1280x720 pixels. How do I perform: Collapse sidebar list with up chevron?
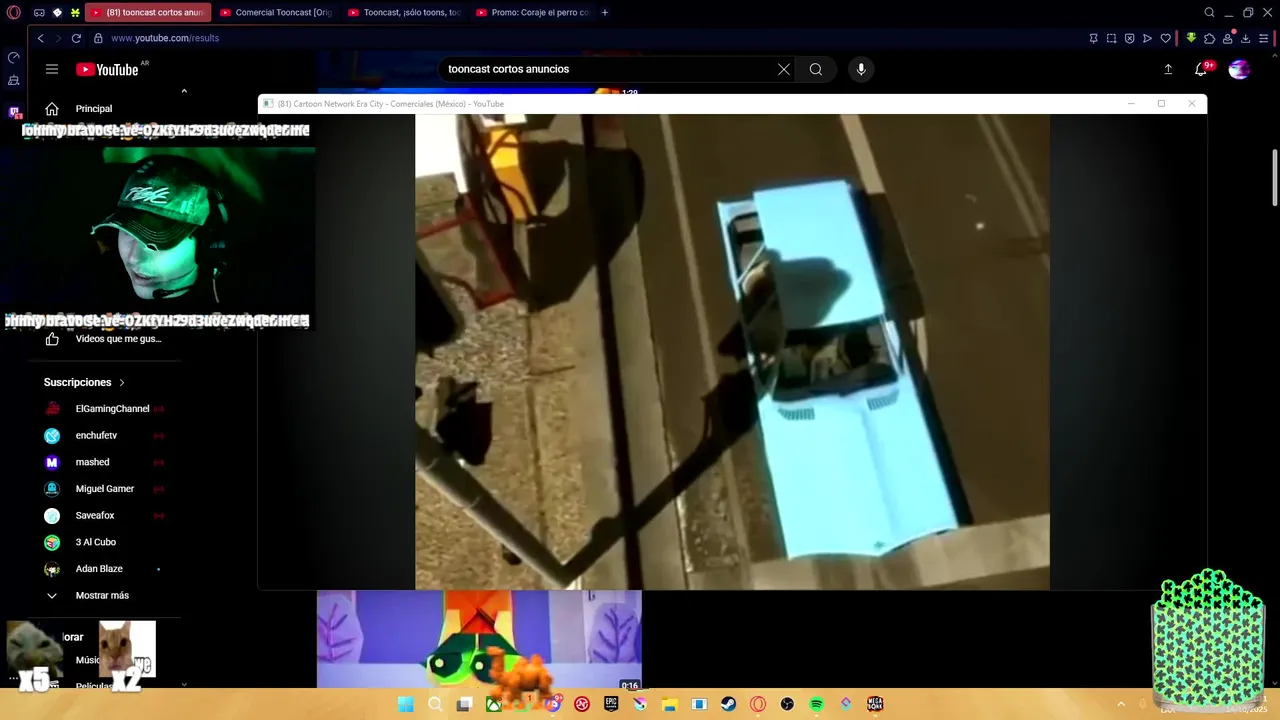184,91
